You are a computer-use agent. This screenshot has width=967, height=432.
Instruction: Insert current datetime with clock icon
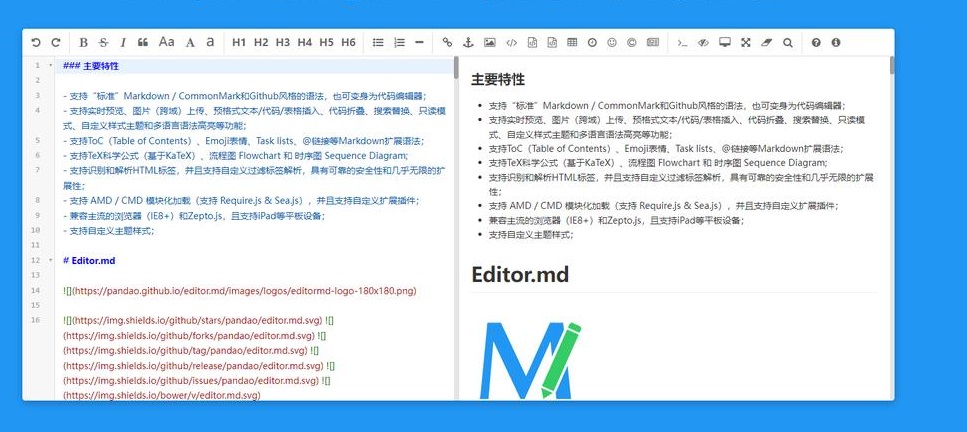592,43
